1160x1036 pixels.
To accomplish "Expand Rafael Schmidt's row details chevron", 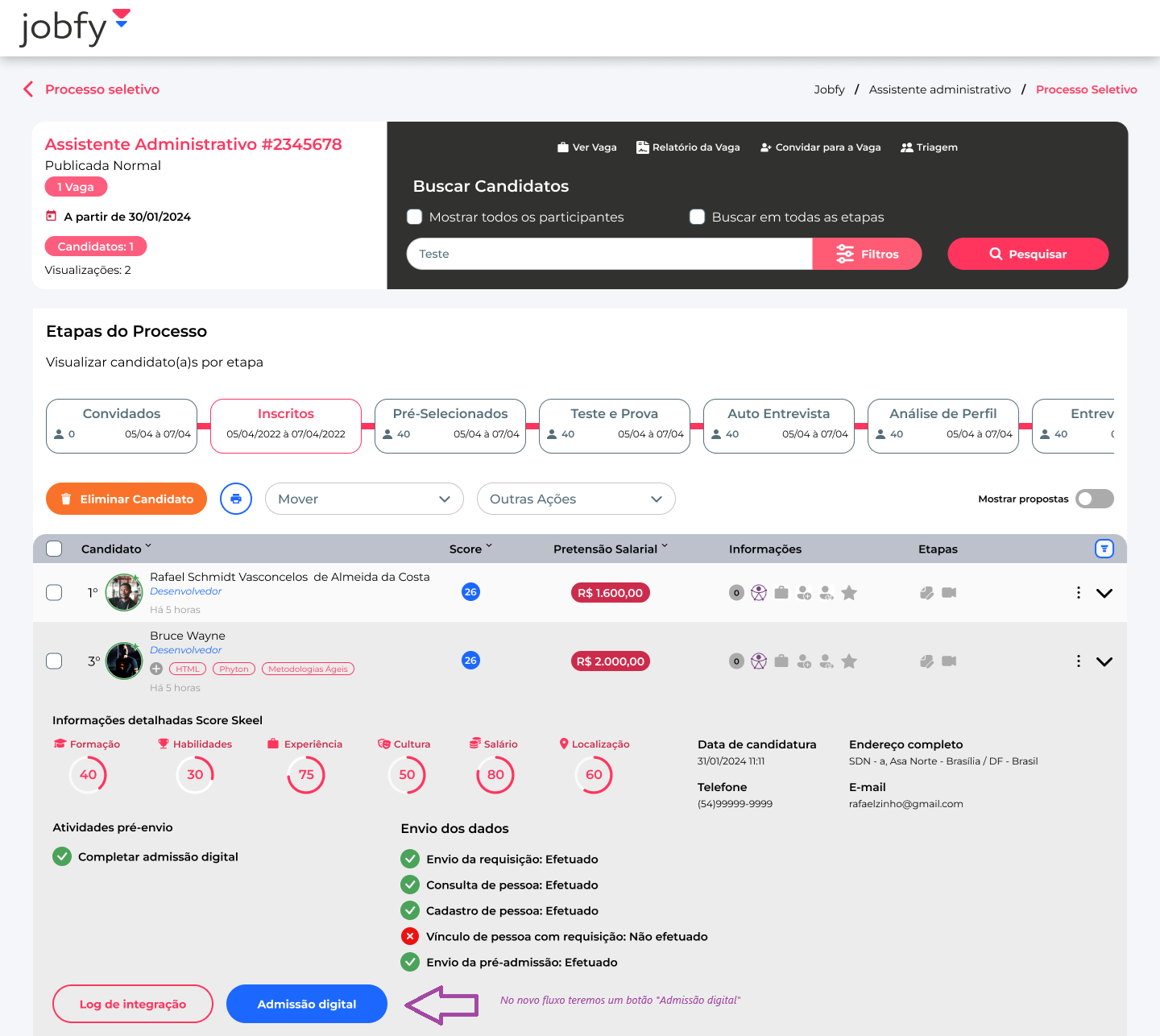I will (1104, 593).
